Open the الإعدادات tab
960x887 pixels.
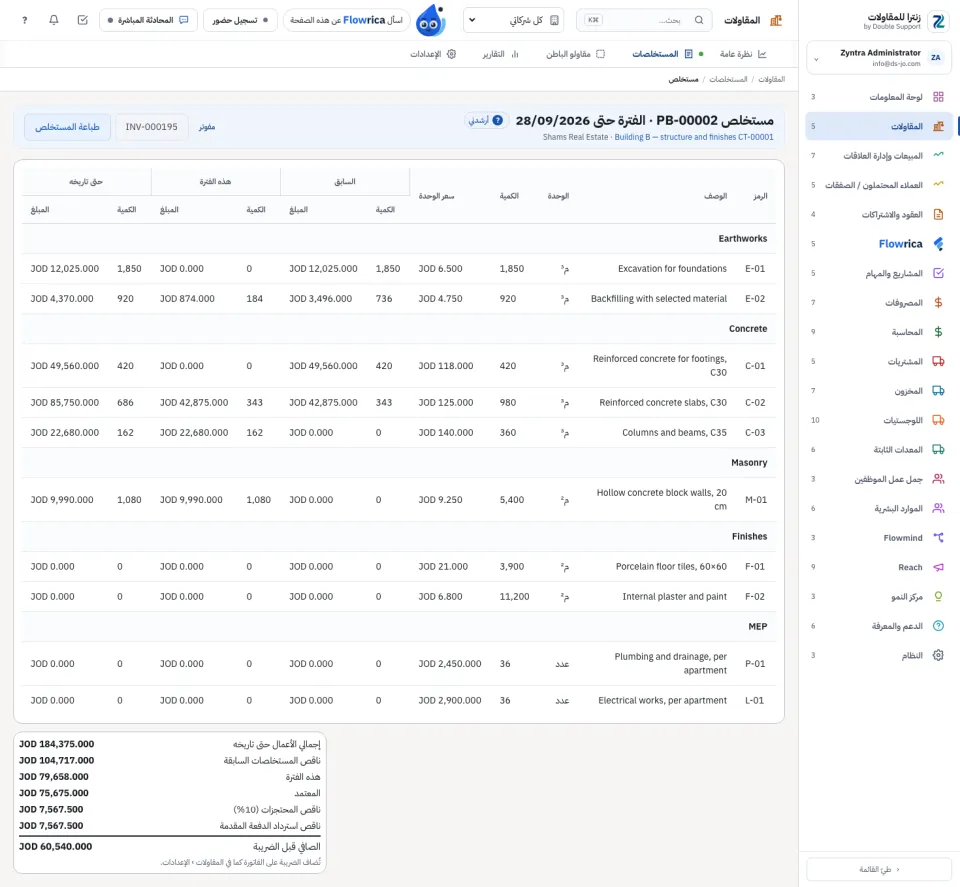pyautogui.click(x=433, y=54)
